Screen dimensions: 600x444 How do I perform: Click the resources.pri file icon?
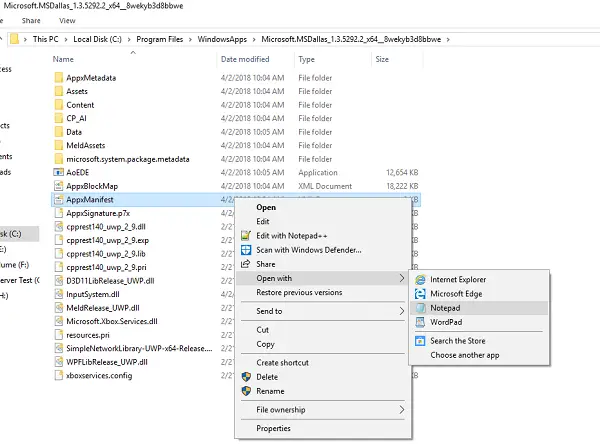pos(59,335)
